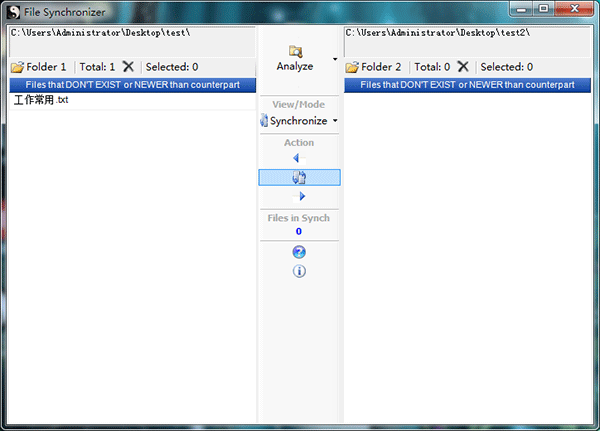600x431 pixels.
Task: Open the Analyze dropdown arrow
Action: click(335, 60)
